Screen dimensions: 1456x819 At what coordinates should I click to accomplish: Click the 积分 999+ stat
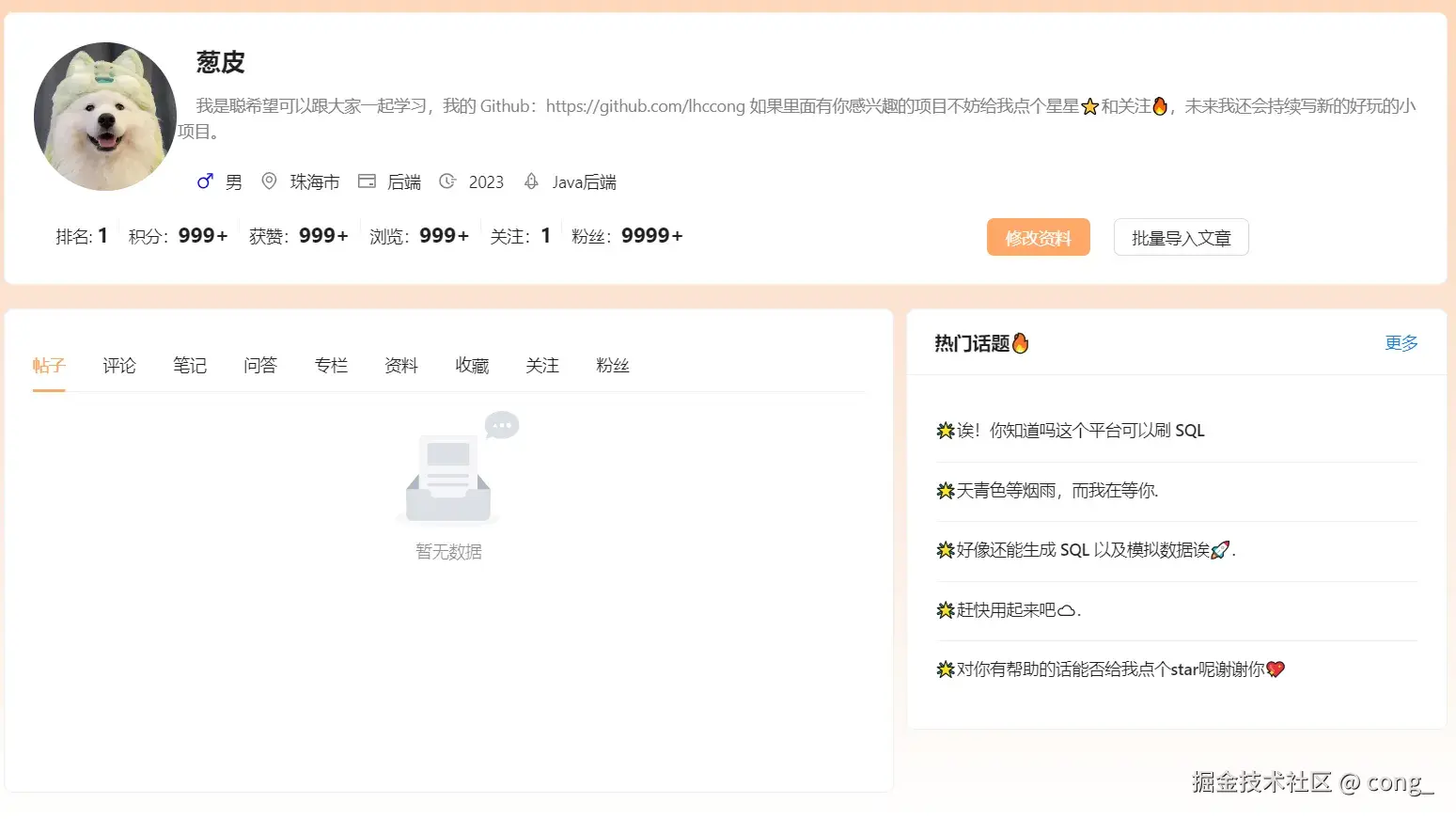pyautogui.click(x=179, y=236)
